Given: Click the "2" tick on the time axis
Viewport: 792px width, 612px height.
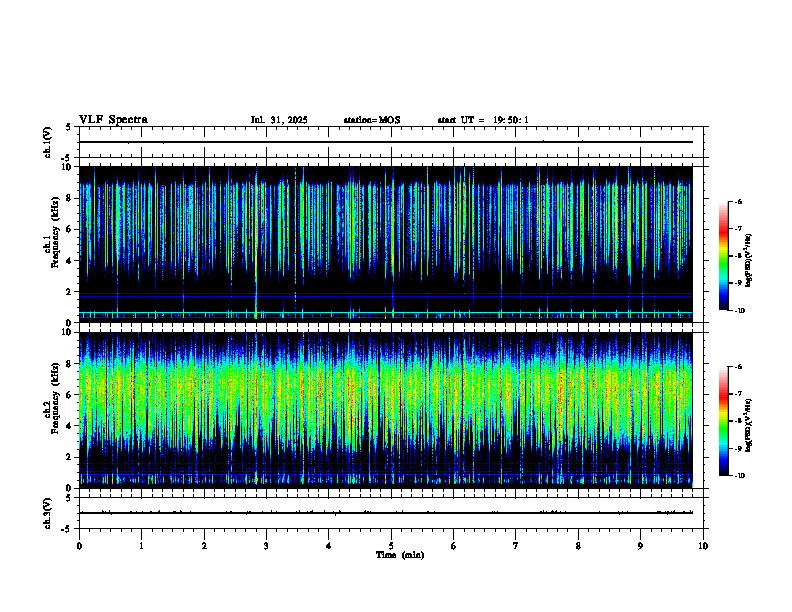Looking at the screenshot, I should [x=204, y=546].
